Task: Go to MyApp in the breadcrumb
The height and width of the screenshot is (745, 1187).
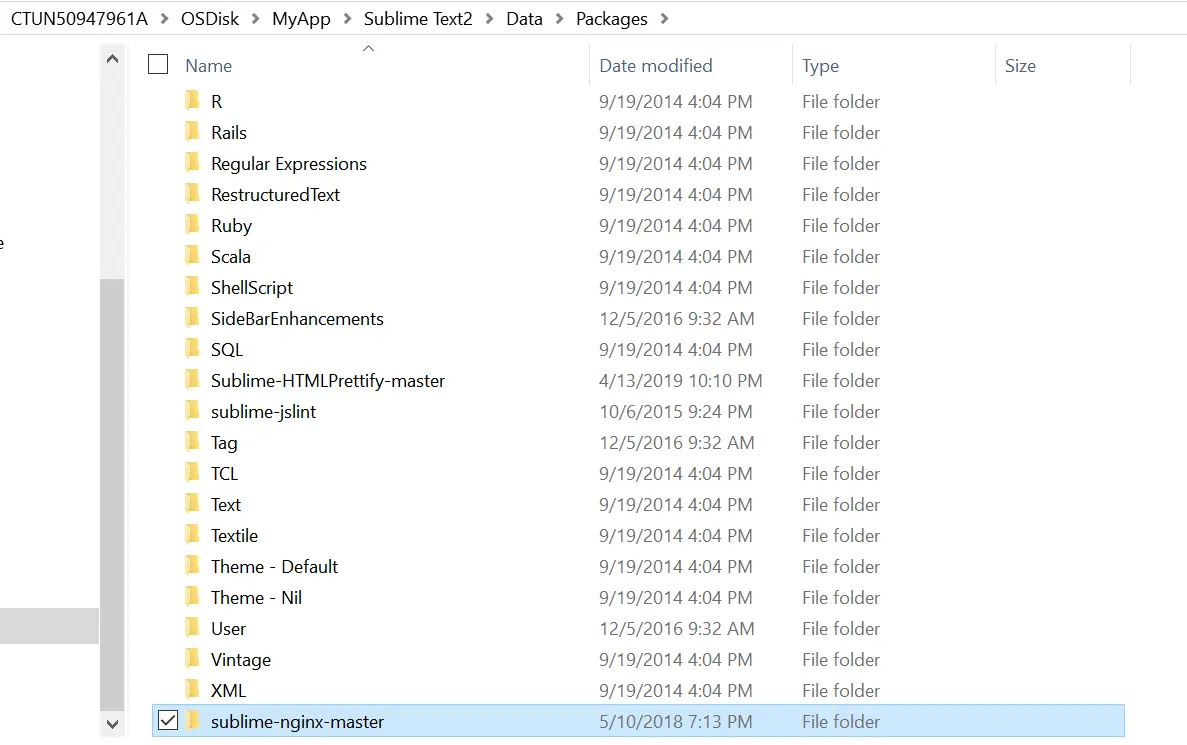Action: (x=301, y=19)
